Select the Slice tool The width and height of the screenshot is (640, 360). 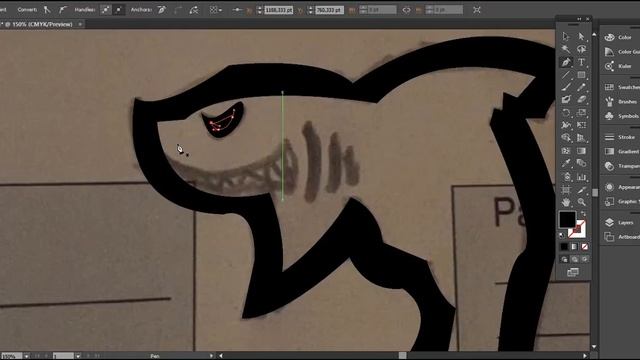pyautogui.click(x=581, y=190)
